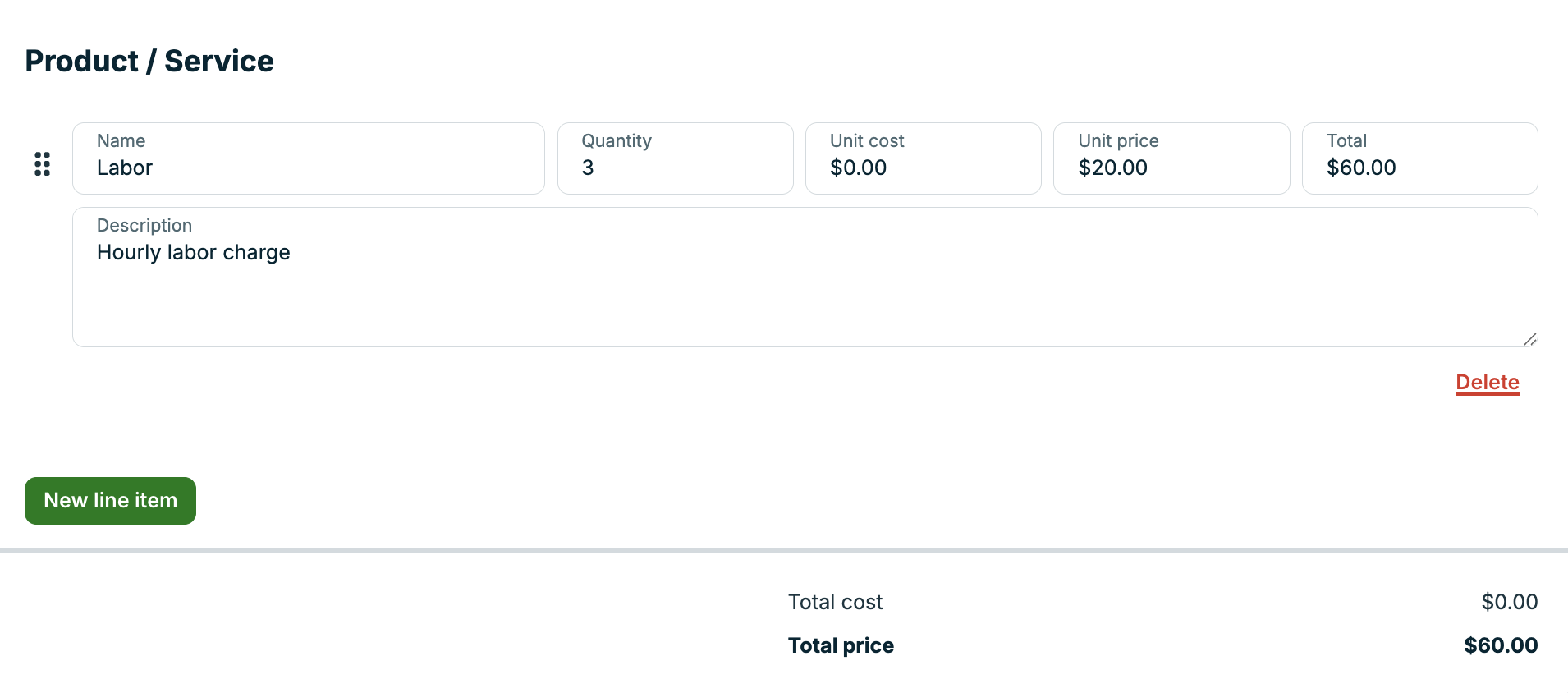Grab the line item drag handle
The image size is (1568, 693).
pyautogui.click(x=42, y=164)
